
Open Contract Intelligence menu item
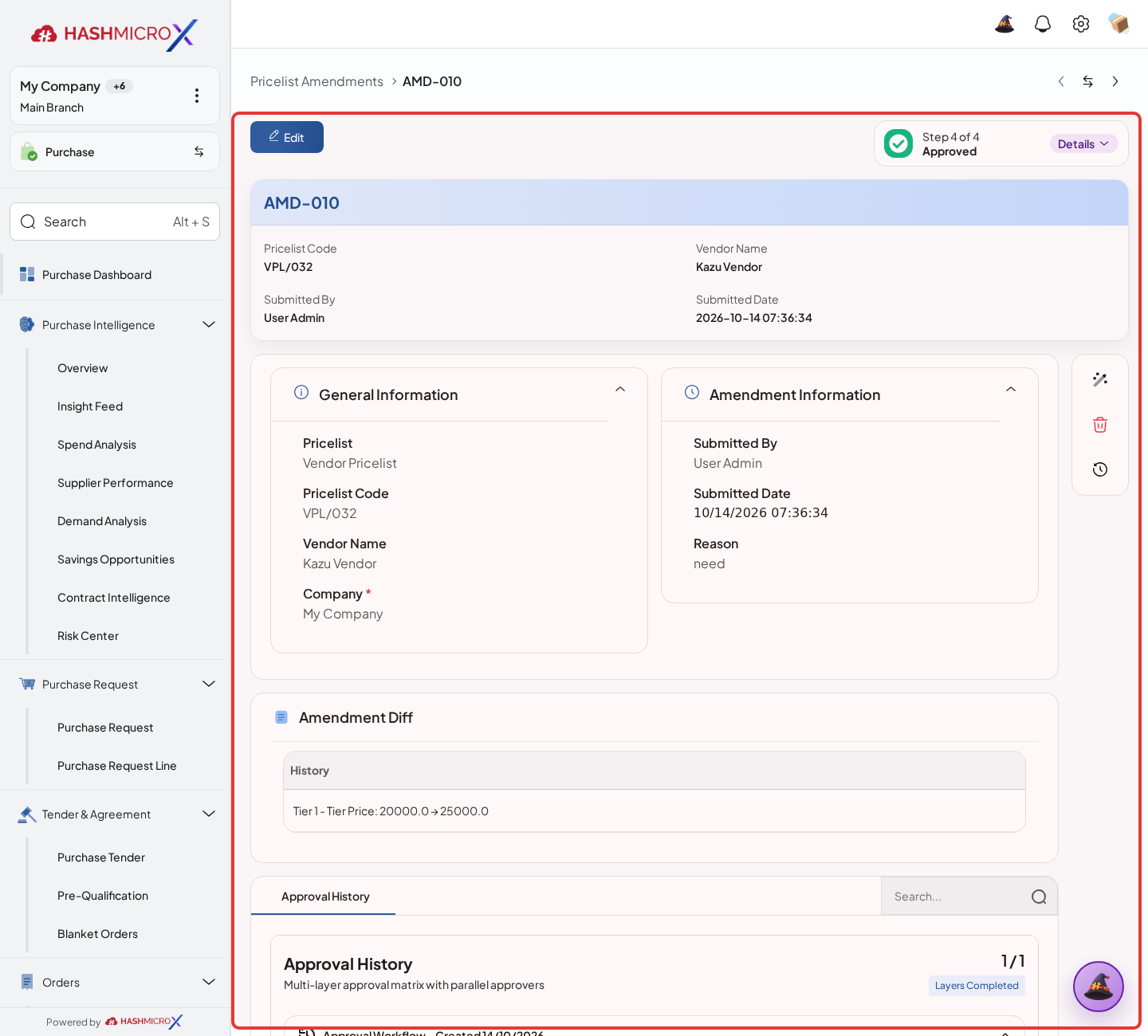pos(113,598)
